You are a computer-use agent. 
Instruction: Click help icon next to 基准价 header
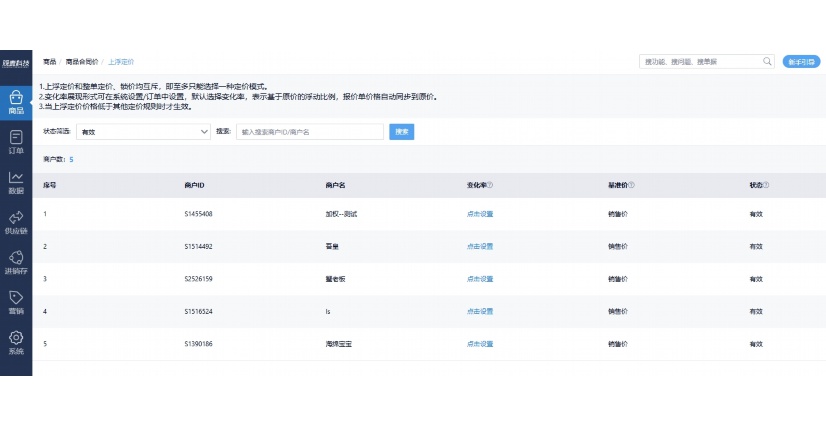coord(632,185)
